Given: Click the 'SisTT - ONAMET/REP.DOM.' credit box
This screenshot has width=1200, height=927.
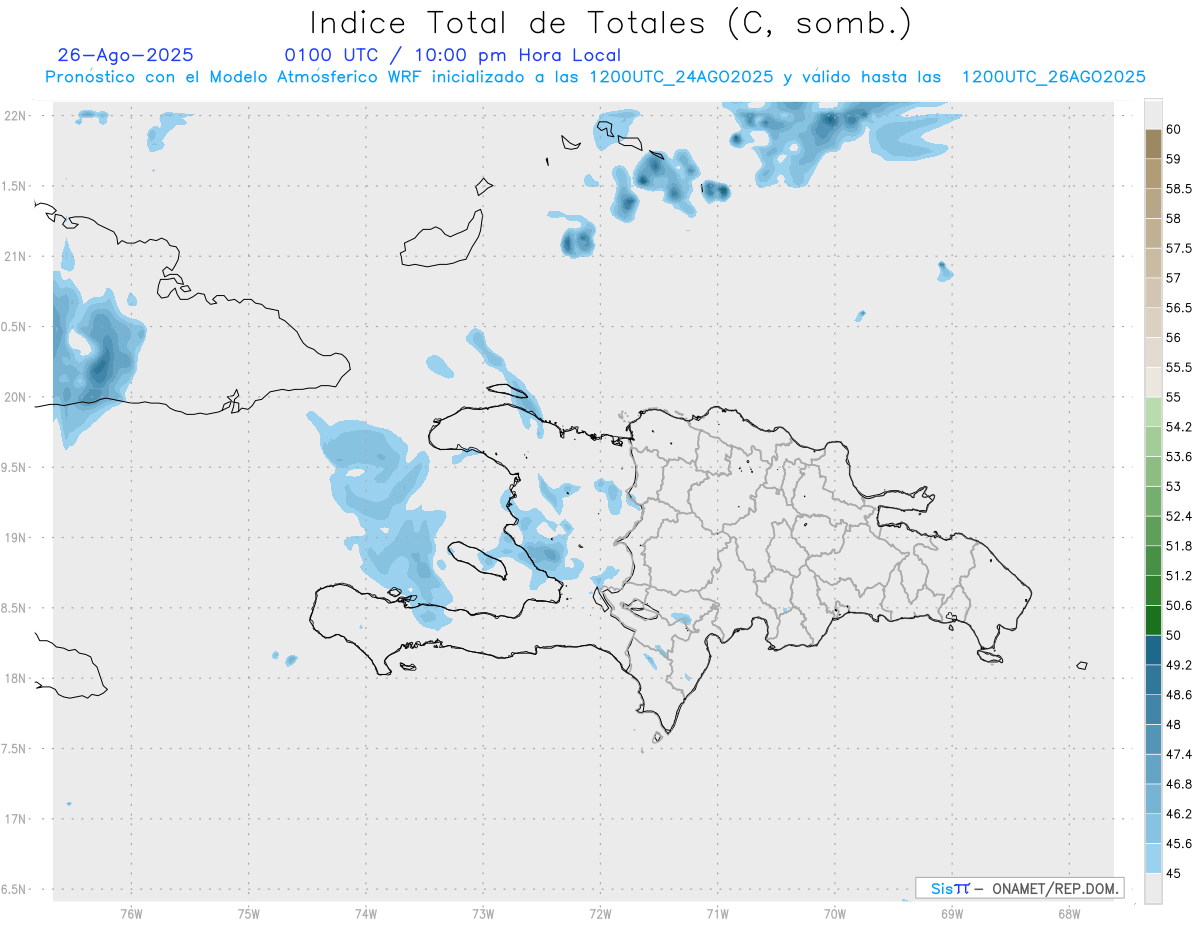Looking at the screenshot, I should [1019, 888].
